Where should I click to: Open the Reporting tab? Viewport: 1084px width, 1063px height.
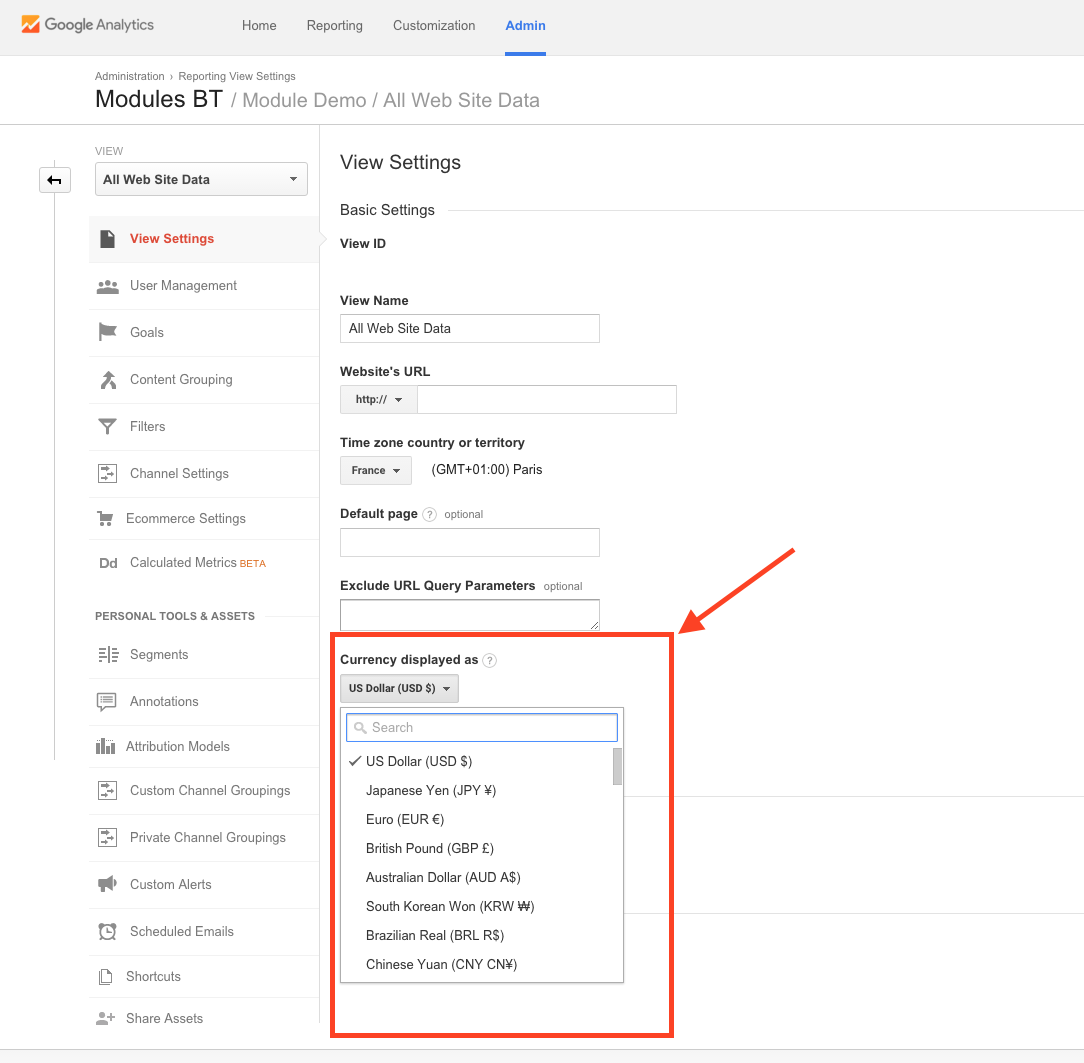[x=335, y=26]
